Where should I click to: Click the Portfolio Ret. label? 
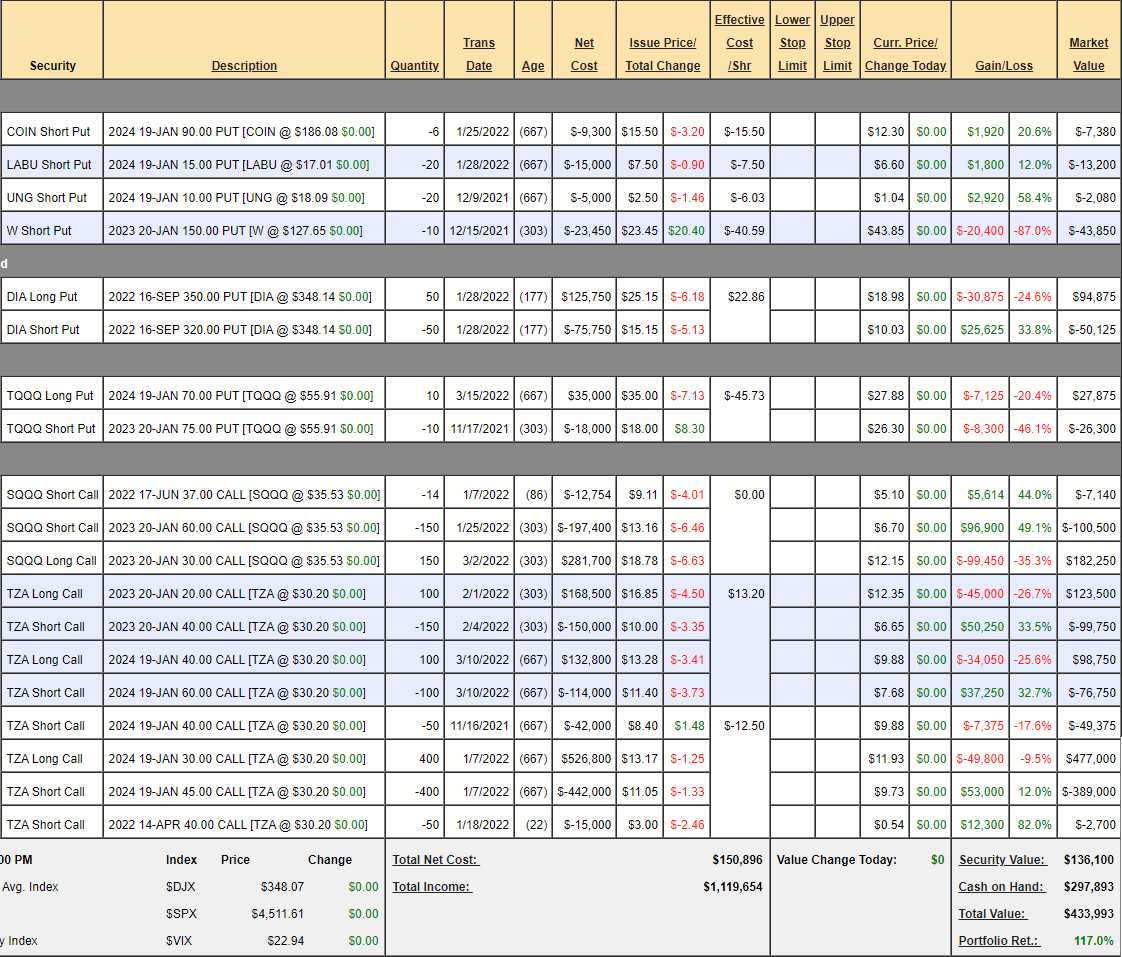tap(1000, 941)
